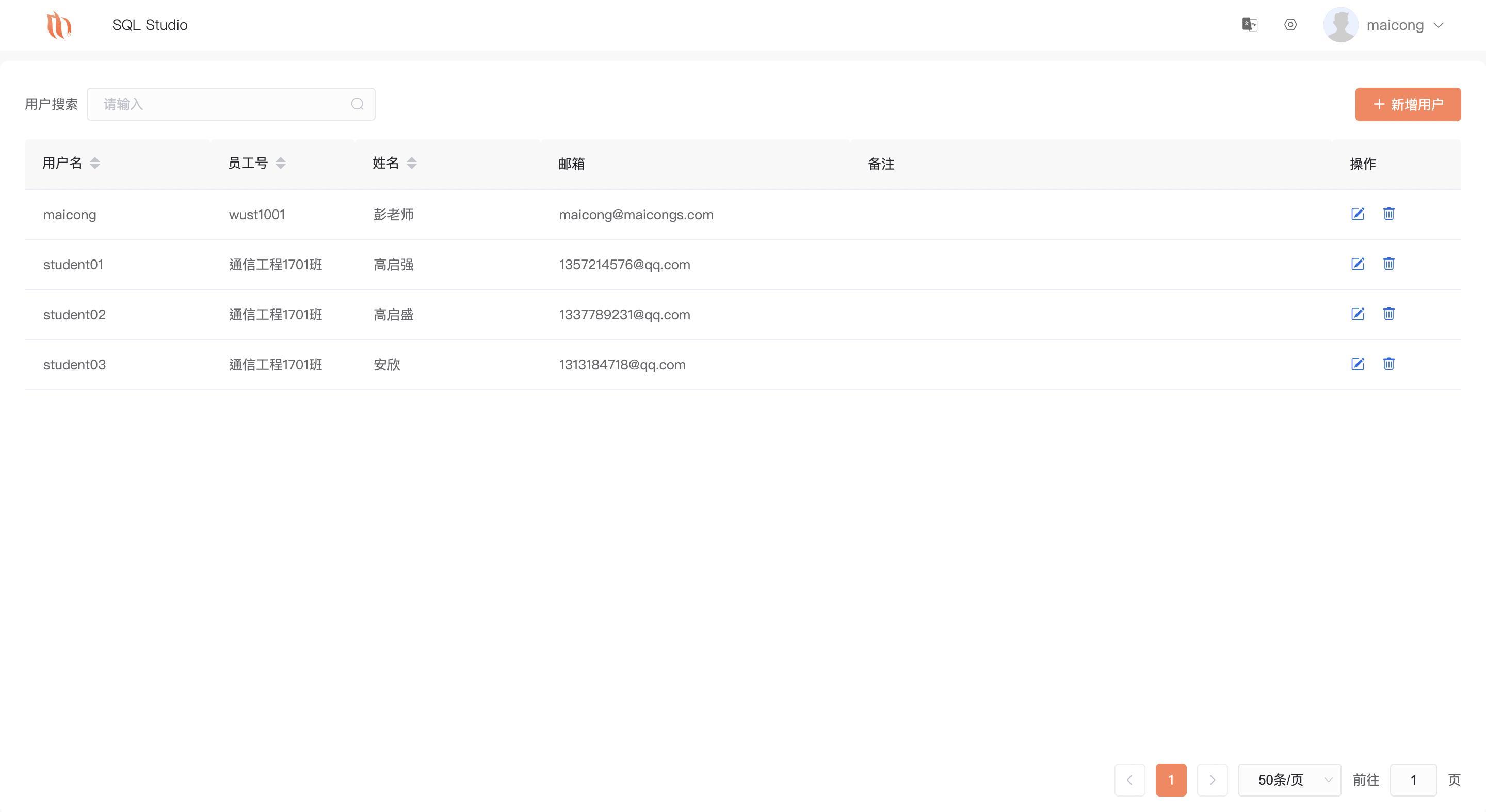Sort table by 员工号 column

click(x=280, y=163)
